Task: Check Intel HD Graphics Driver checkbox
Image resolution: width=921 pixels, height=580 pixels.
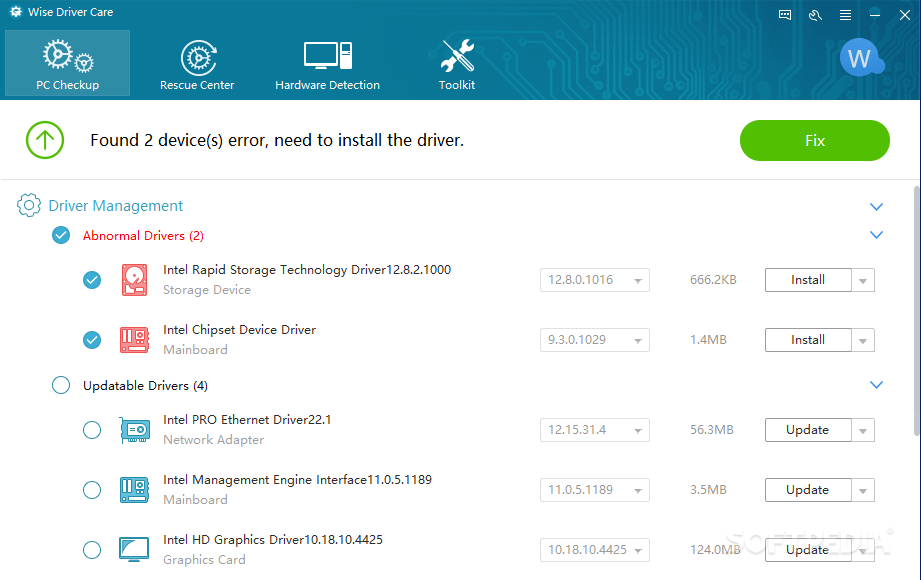Action: pos(92,550)
